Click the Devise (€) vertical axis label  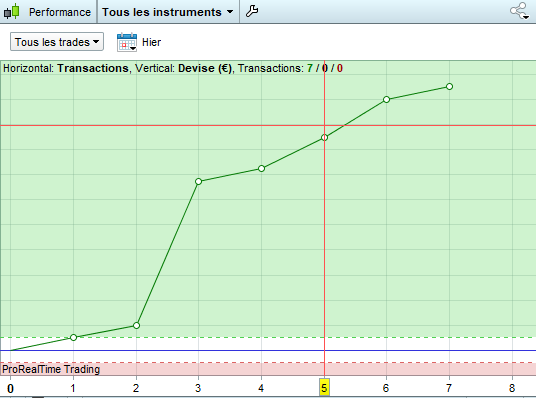coord(205,68)
